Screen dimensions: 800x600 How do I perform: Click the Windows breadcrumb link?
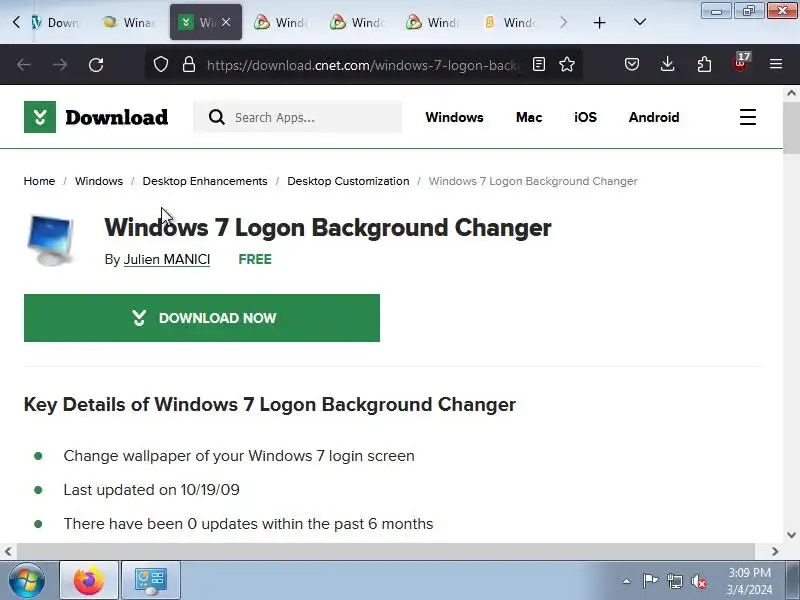tap(99, 181)
